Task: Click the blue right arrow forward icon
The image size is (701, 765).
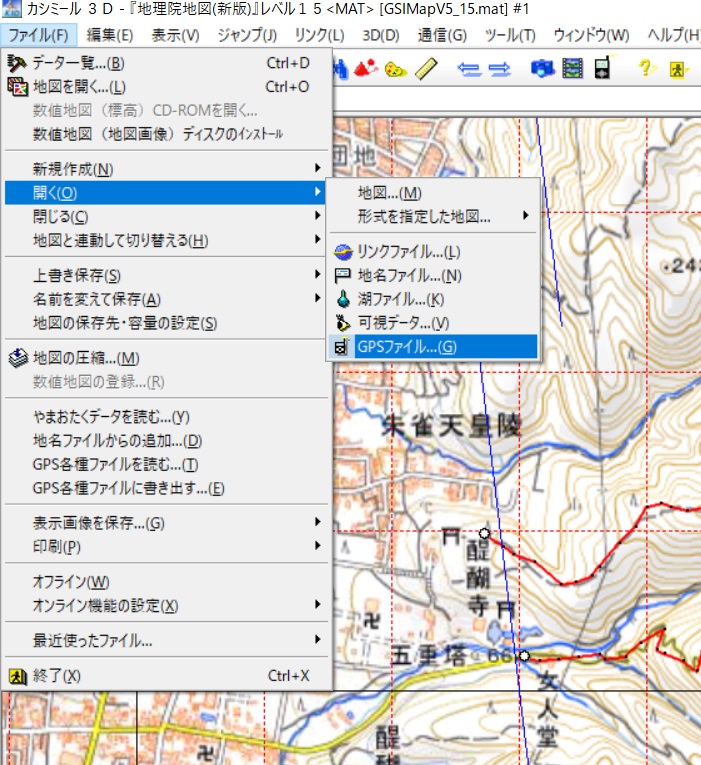Action: coord(500,69)
